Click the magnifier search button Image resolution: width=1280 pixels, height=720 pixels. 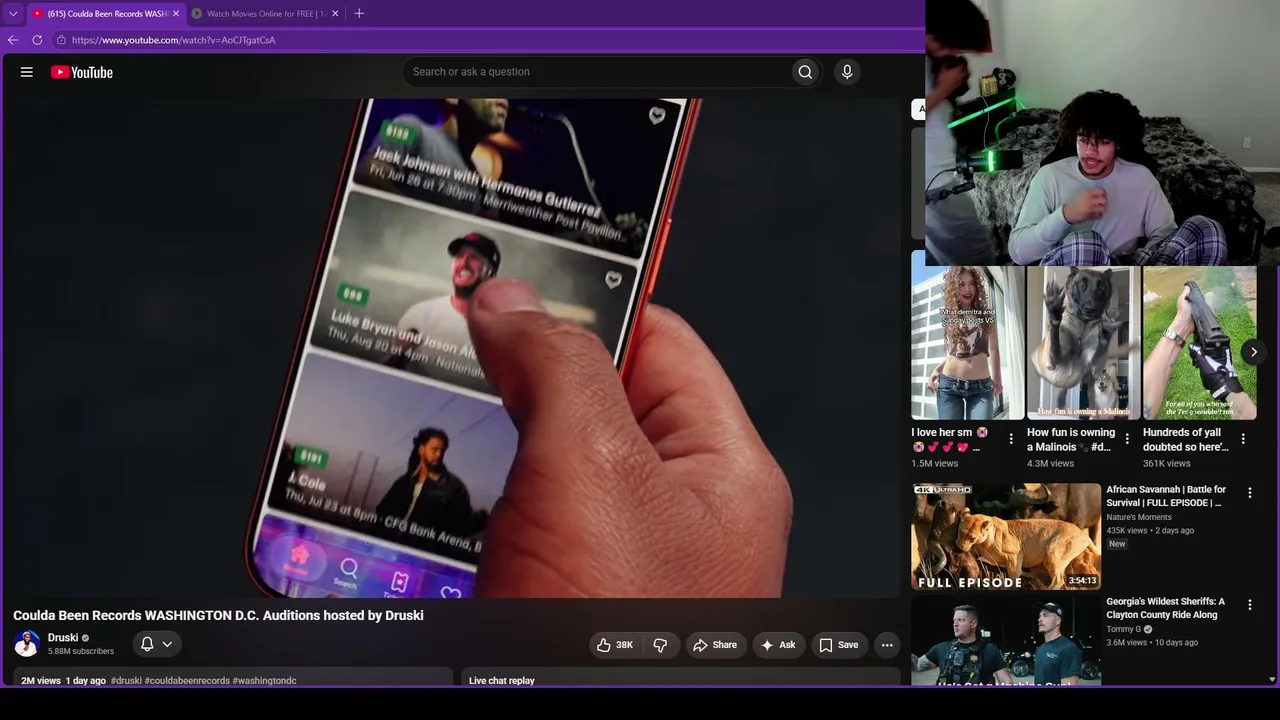tap(805, 72)
